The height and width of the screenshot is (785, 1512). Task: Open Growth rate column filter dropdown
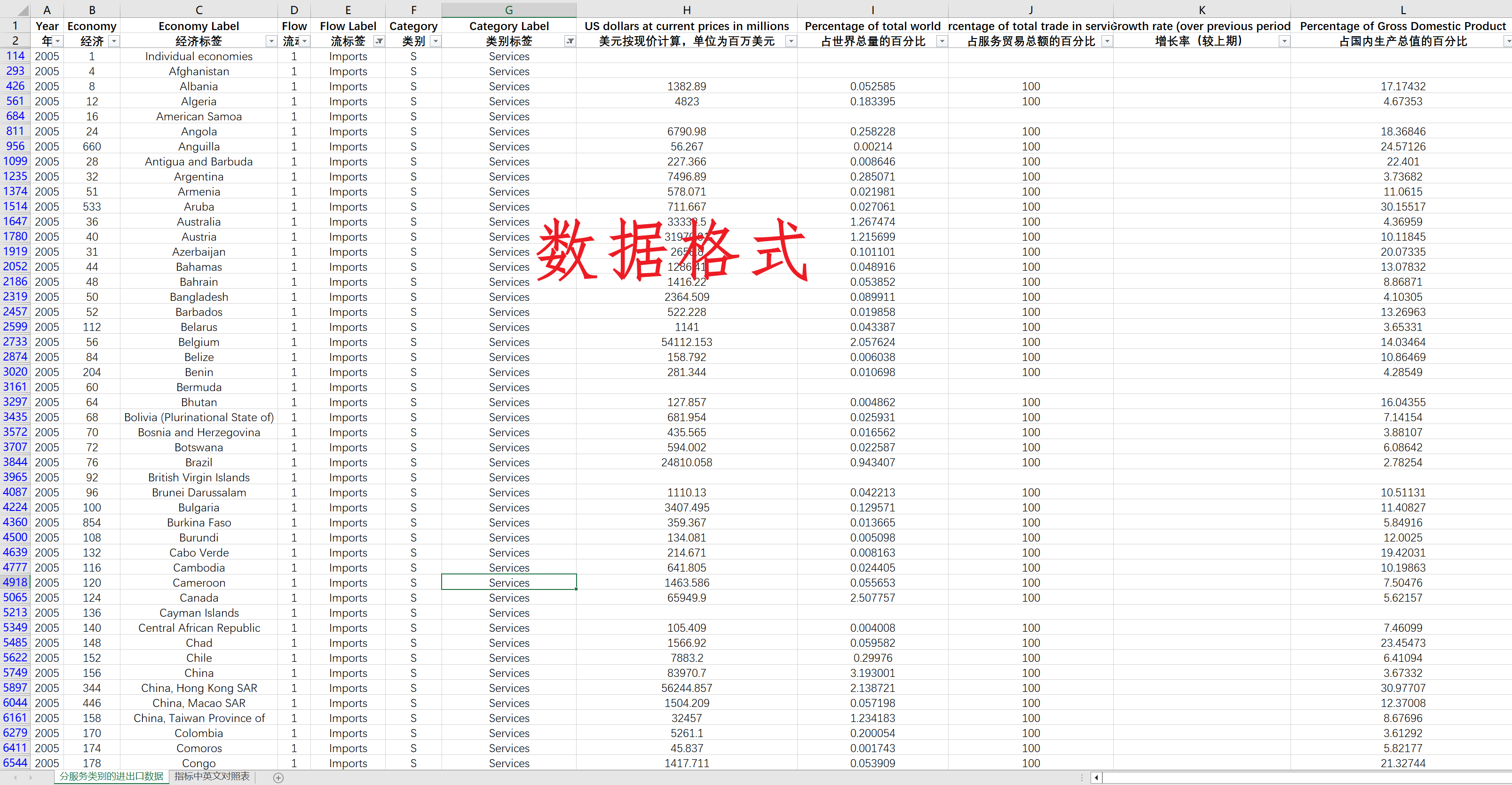(1284, 41)
